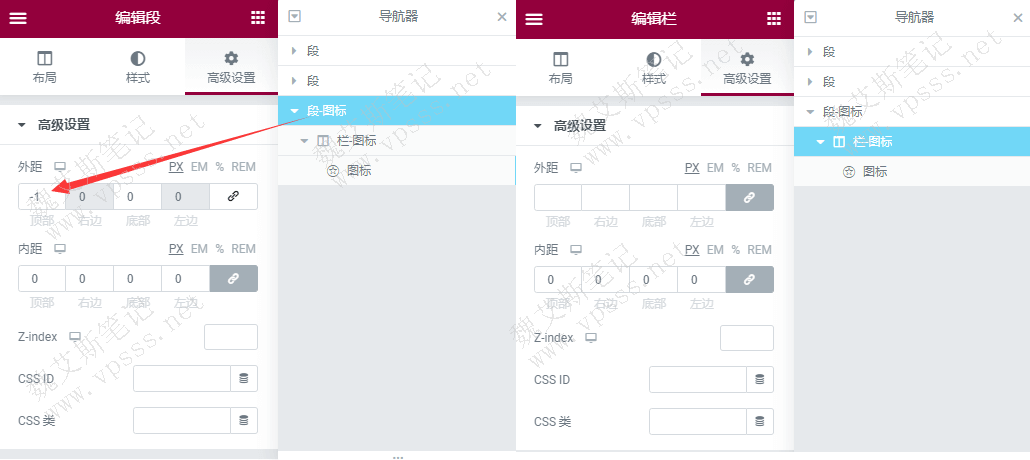This screenshot has height=460, width=1030.
Task: Collapse 栏-图标 arrow in left 导航器
Action: tap(303, 141)
